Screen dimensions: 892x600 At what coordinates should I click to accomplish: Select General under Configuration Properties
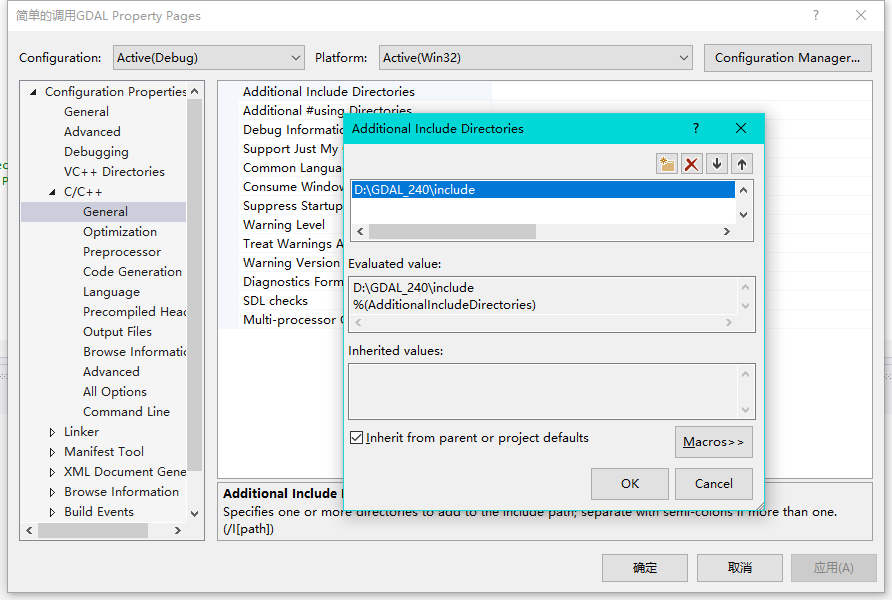(86, 111)
